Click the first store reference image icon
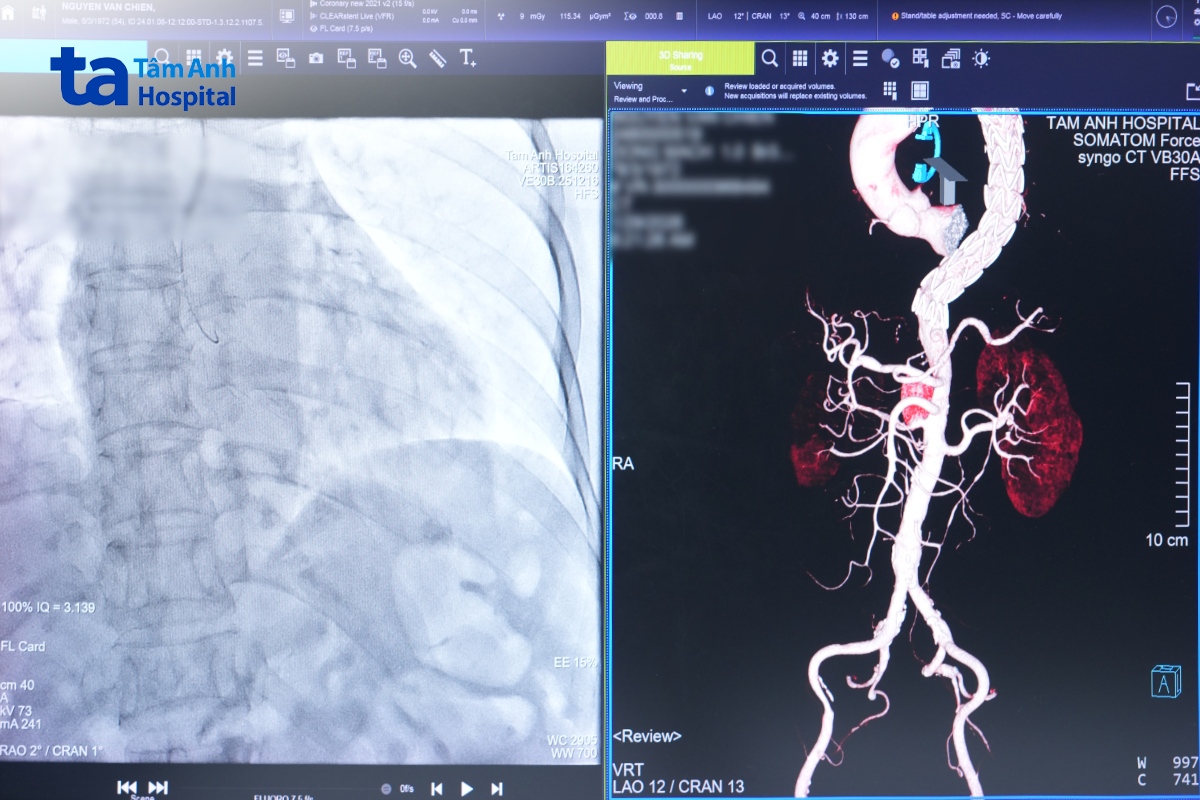This screenshot has width=1200, height=800. point(347,58)
